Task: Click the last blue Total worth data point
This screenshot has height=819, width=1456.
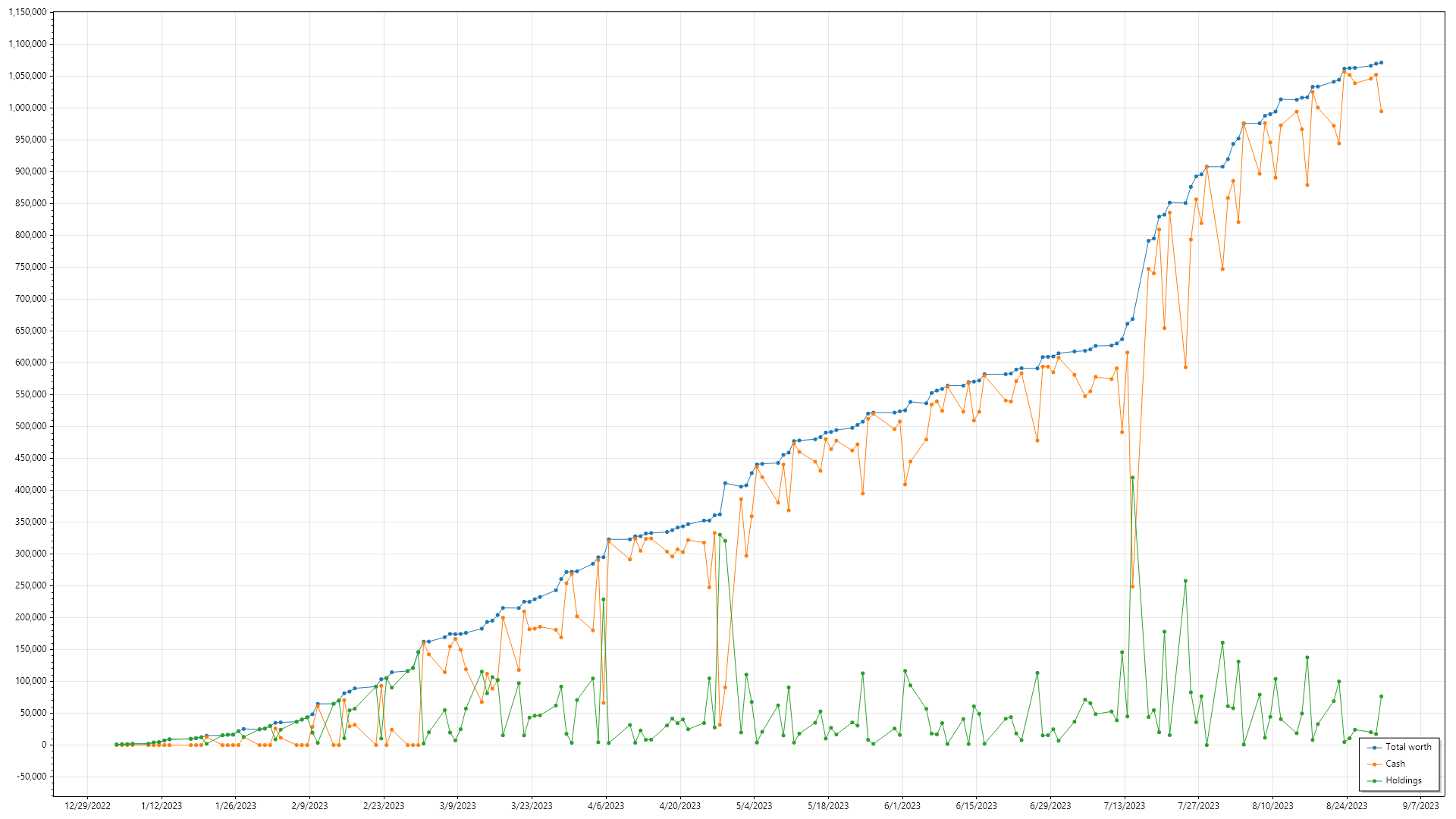Action: [x=1381, y=63]
